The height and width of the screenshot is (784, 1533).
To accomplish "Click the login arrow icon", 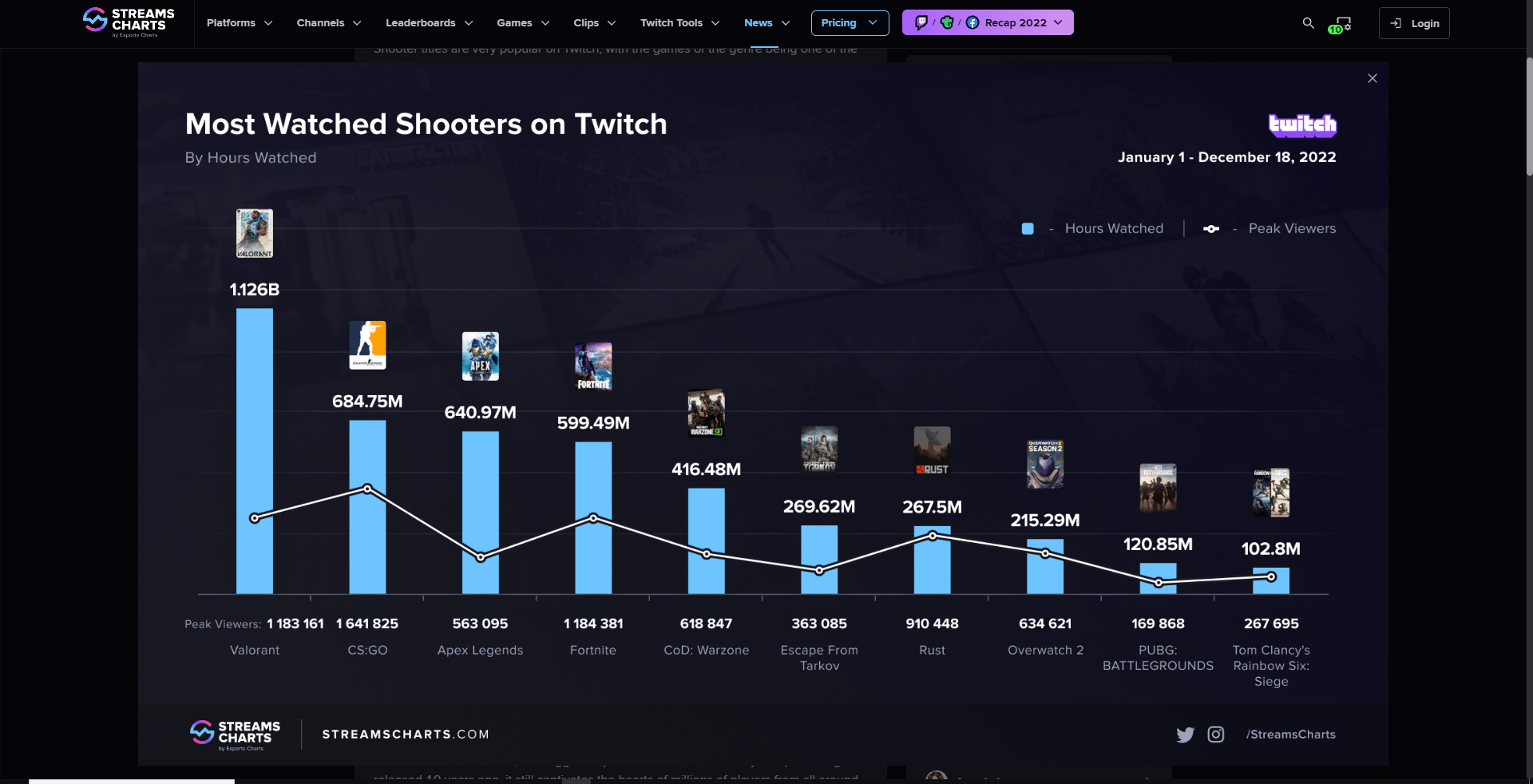I will [1396, 23].
